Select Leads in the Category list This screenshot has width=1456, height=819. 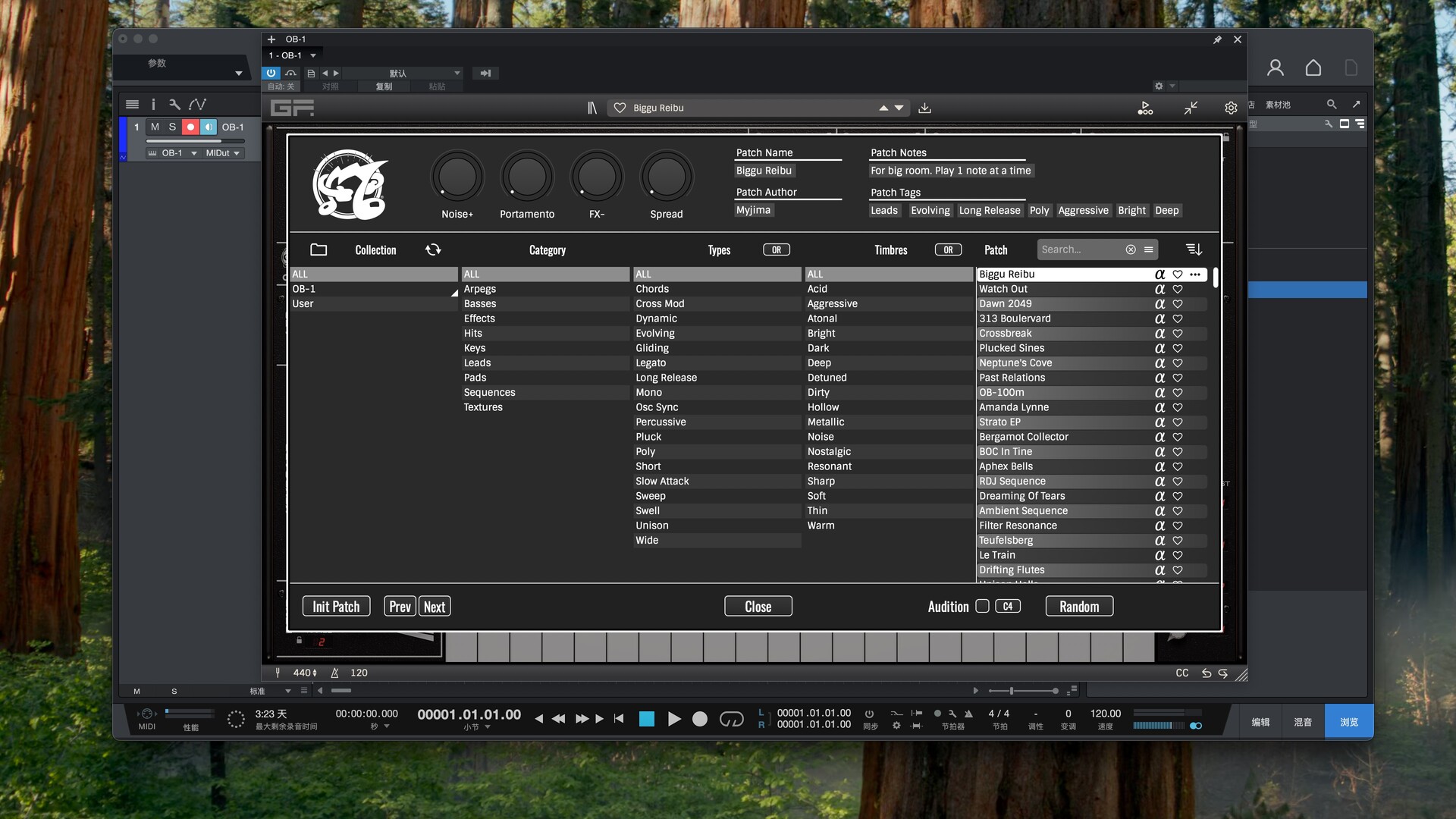pyautogui.click(x=545, y=363)
